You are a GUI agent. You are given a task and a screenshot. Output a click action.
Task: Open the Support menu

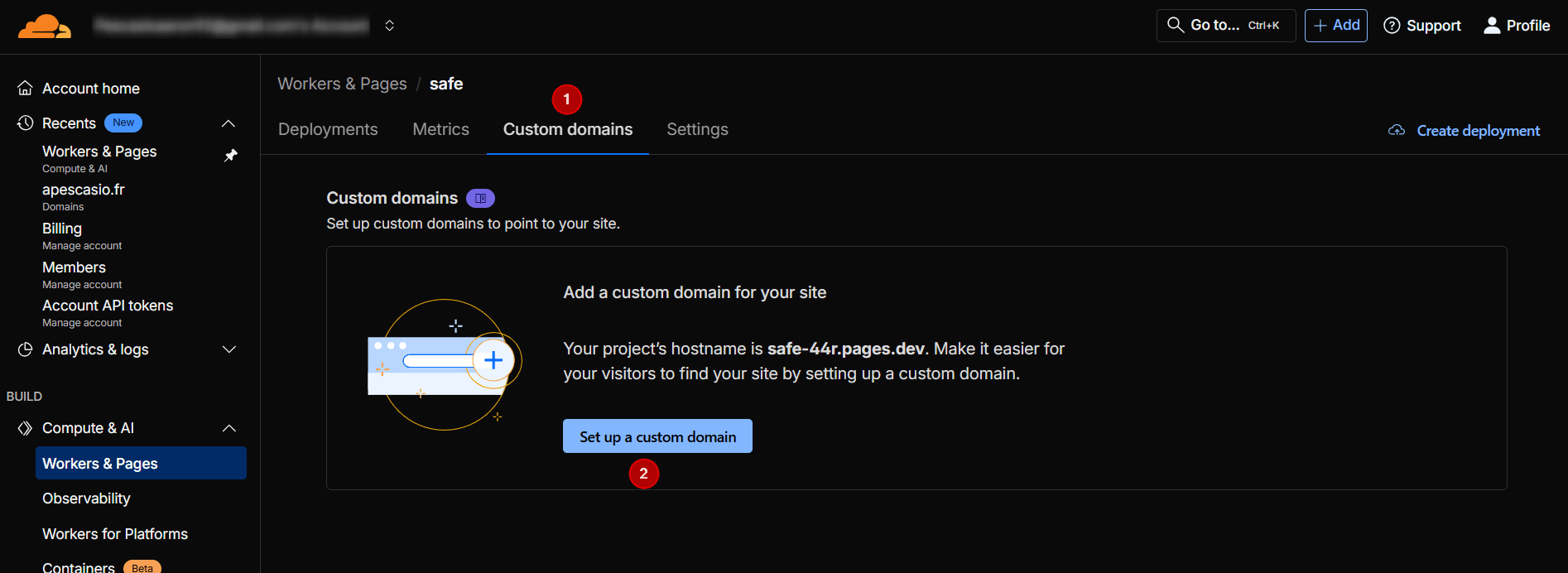click(1421, 26)
